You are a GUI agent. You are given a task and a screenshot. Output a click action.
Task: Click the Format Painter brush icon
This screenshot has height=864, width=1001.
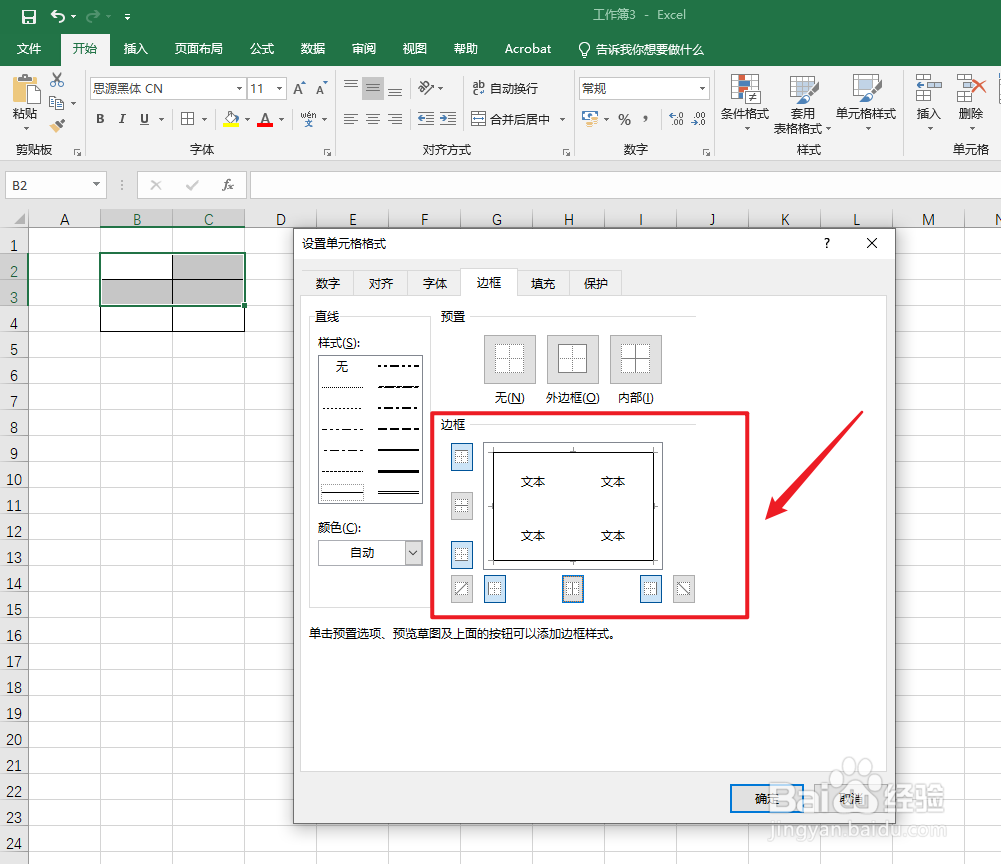tap(57, 126)
